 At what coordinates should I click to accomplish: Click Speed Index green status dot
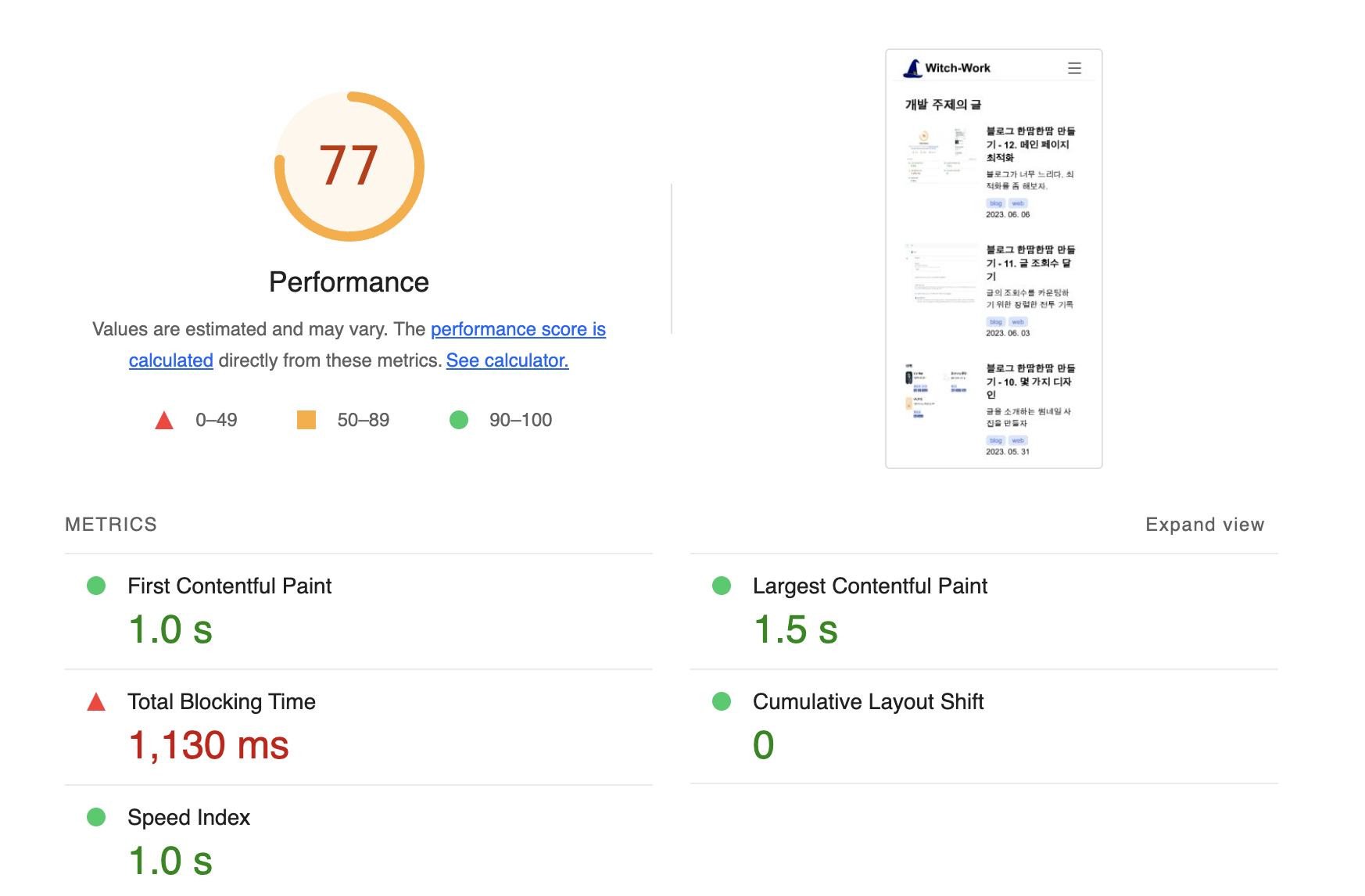tap(96, 817)
